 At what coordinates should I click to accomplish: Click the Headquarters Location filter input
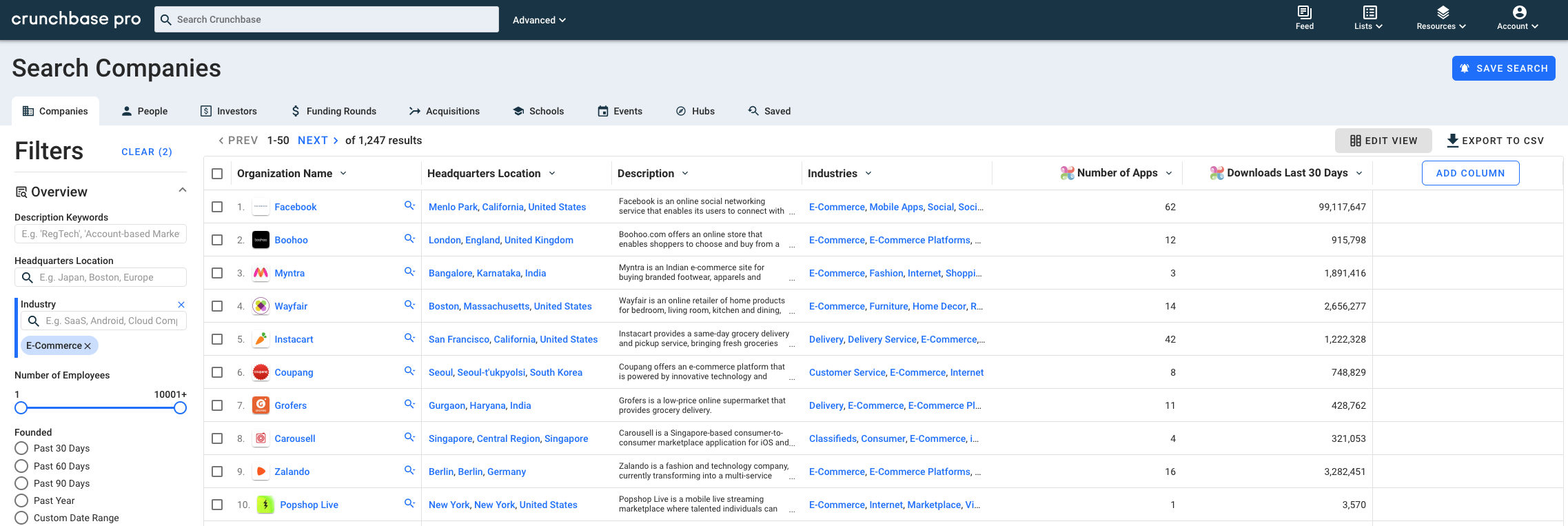pyautogui.click(x=101, y=277)
